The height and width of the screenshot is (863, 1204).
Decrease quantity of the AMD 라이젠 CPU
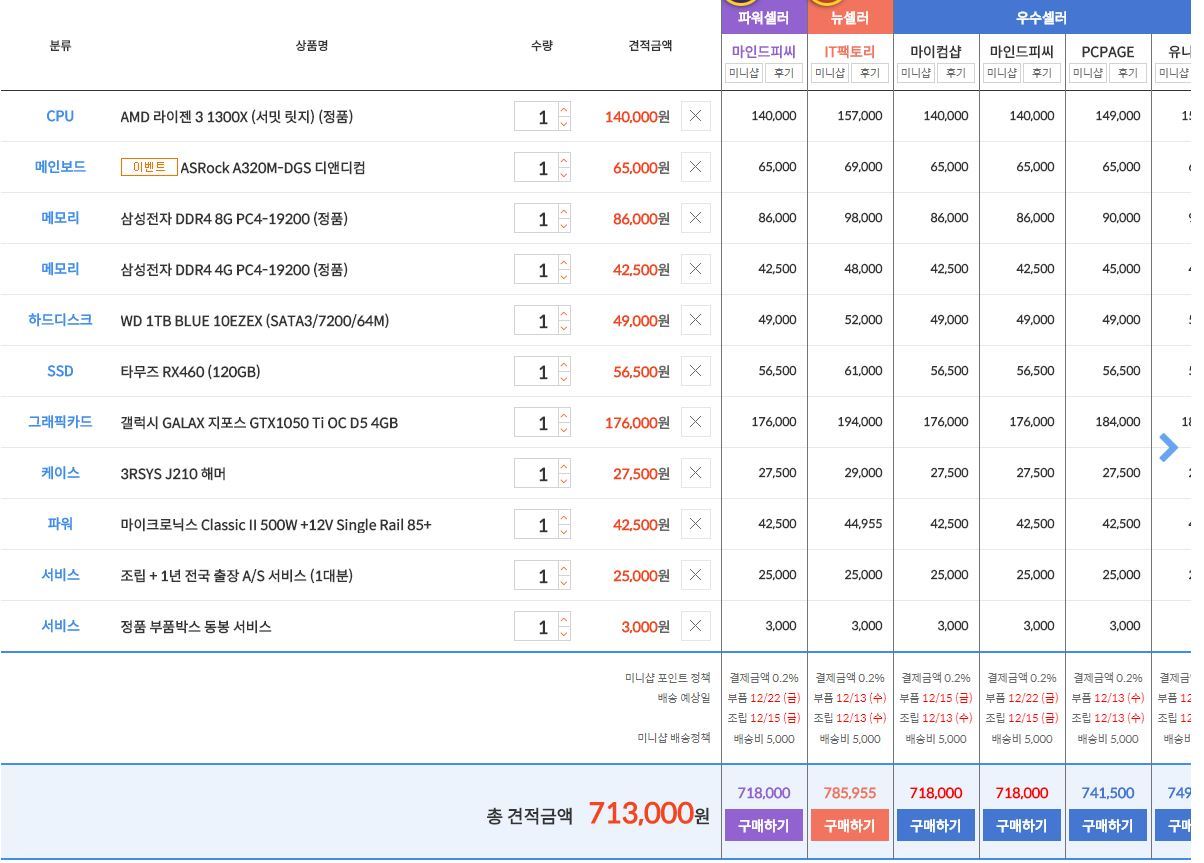coord(564,123)
